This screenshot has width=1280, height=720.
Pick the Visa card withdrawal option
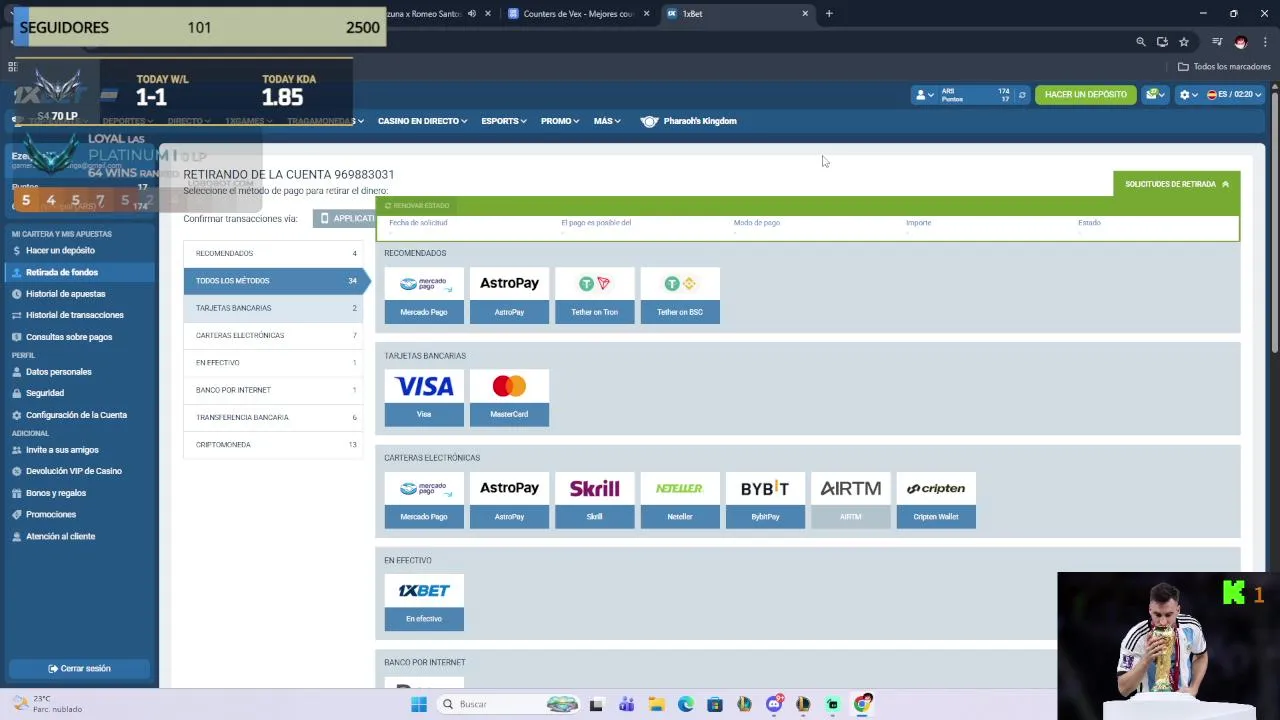coord(424,398)
